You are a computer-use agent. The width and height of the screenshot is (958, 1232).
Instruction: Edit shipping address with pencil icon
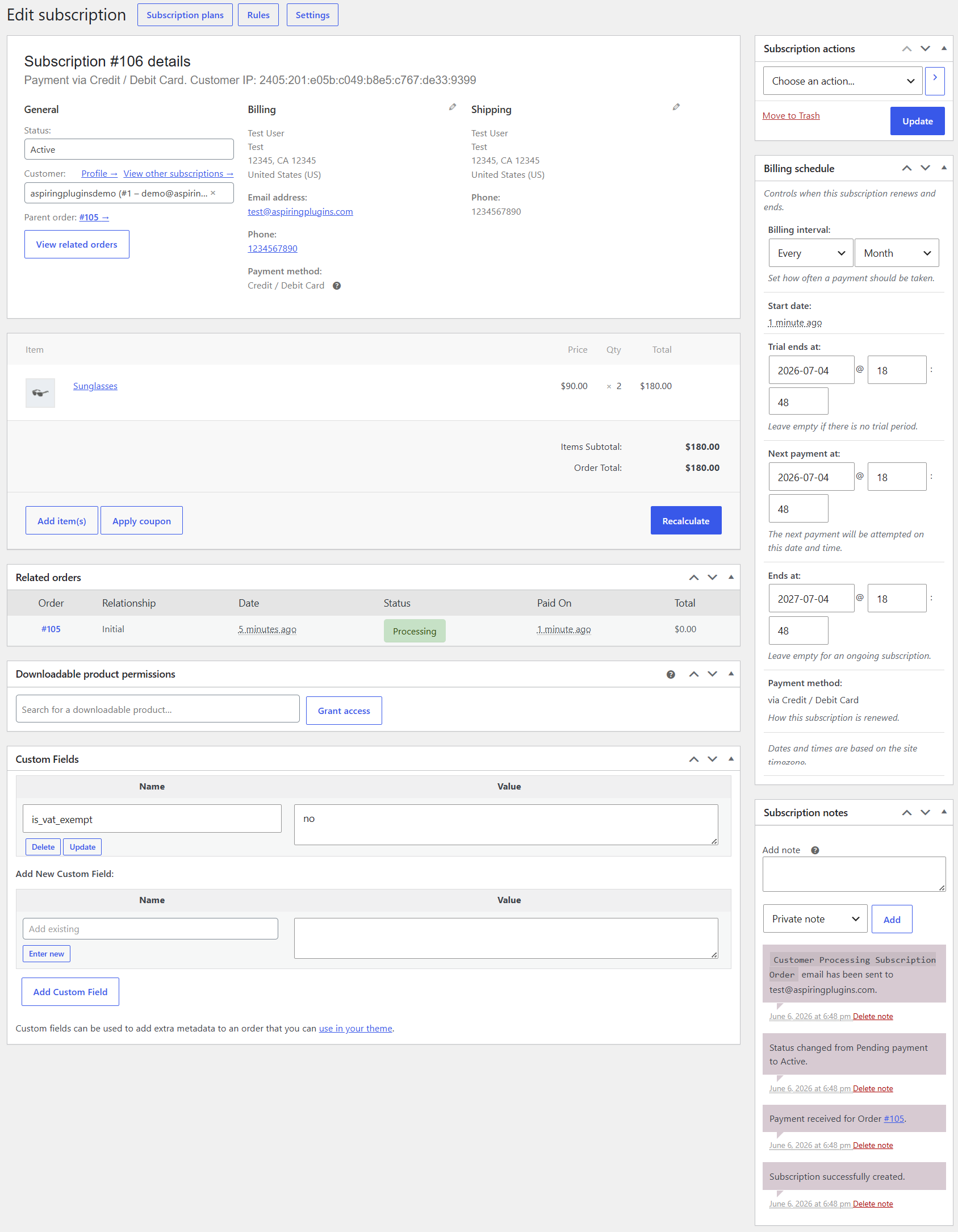pos(676,107)
